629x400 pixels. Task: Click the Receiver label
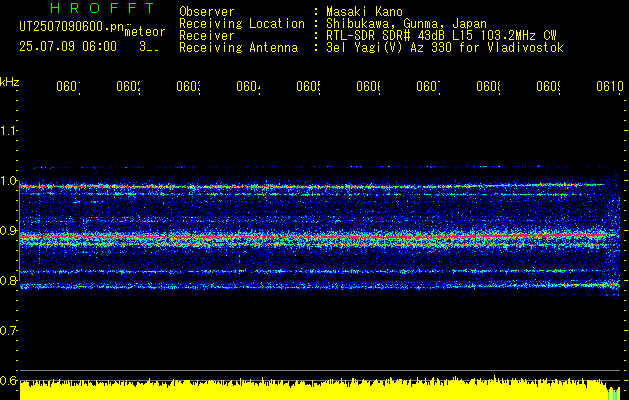point(207,36)
